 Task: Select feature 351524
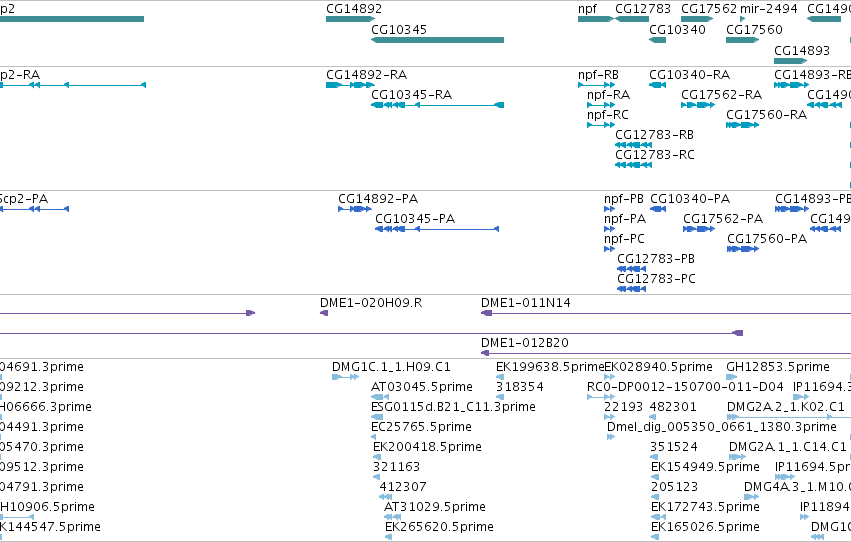[655, 457]
